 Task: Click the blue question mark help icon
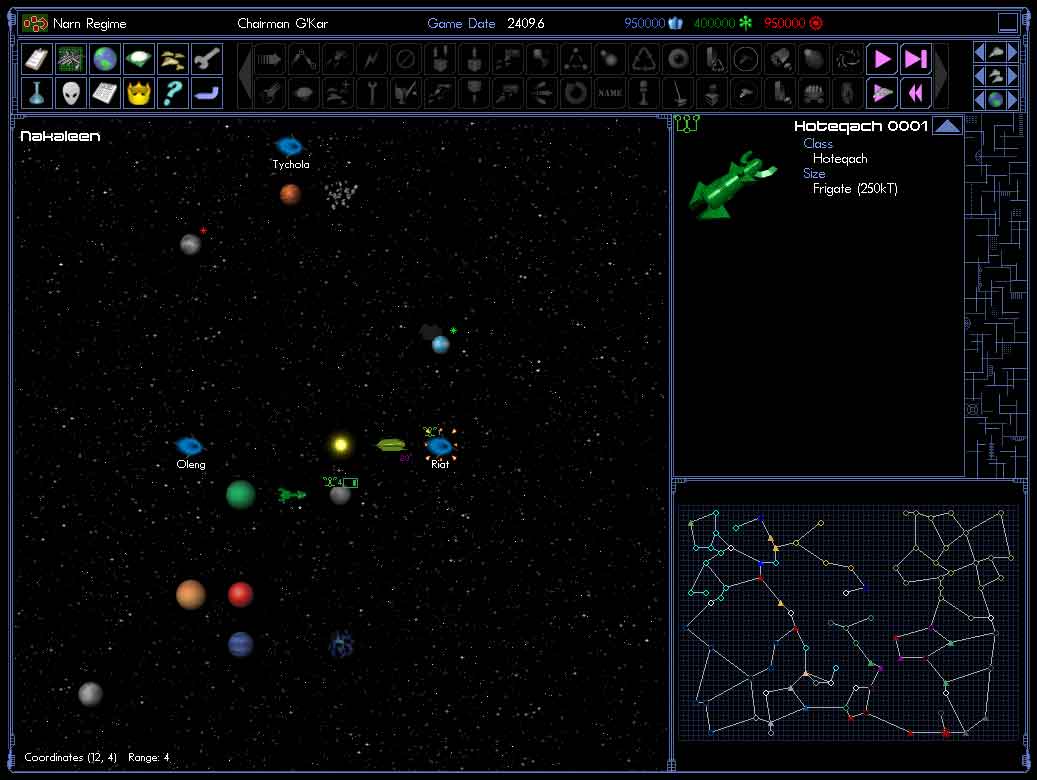click(x=173, y=93)
